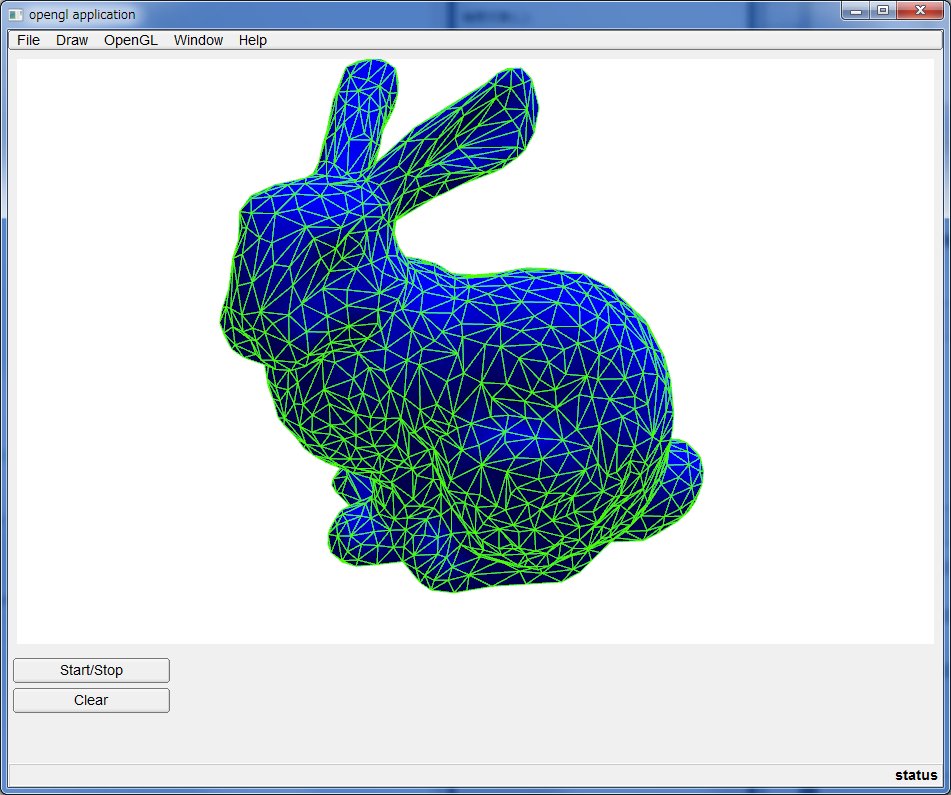Click the 'opengl application' window title
The image size is (951, 795).
(82, 15)
